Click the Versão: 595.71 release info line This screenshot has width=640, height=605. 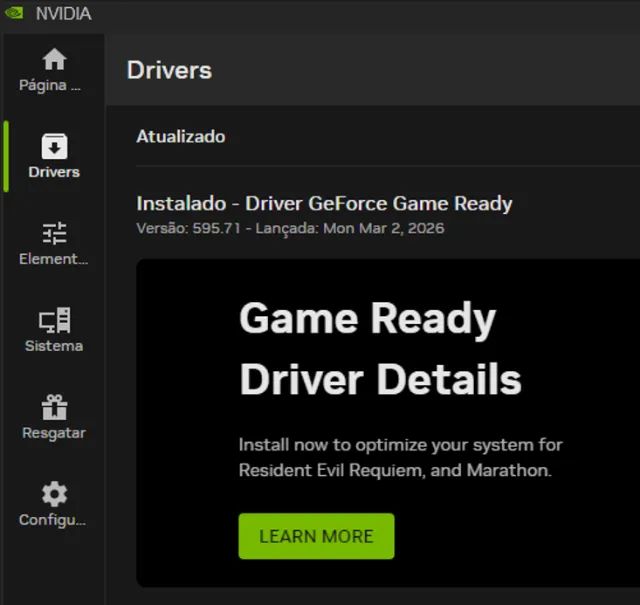pos(290,228)
